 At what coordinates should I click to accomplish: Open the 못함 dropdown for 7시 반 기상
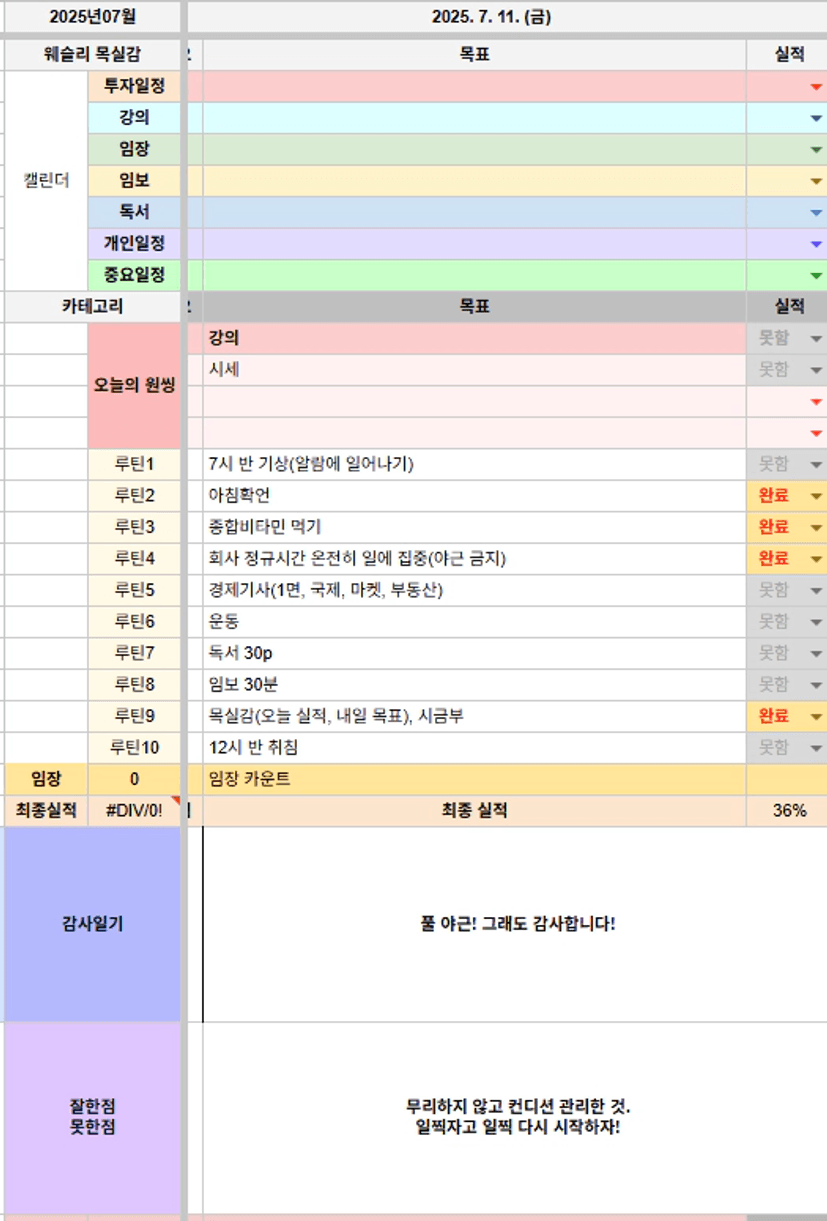pos(816,465)
